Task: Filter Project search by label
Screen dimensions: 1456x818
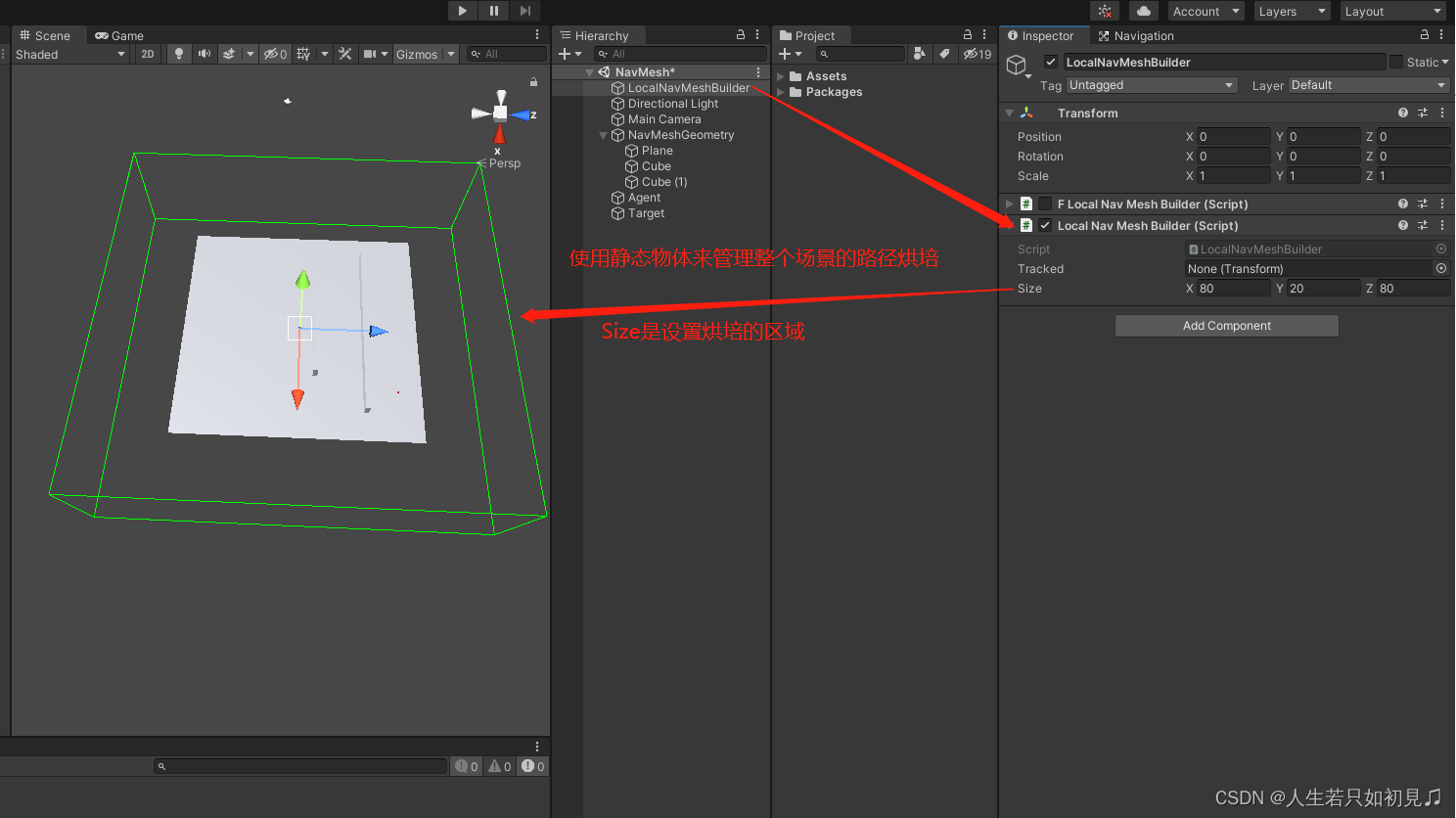Action: (945, 54)
